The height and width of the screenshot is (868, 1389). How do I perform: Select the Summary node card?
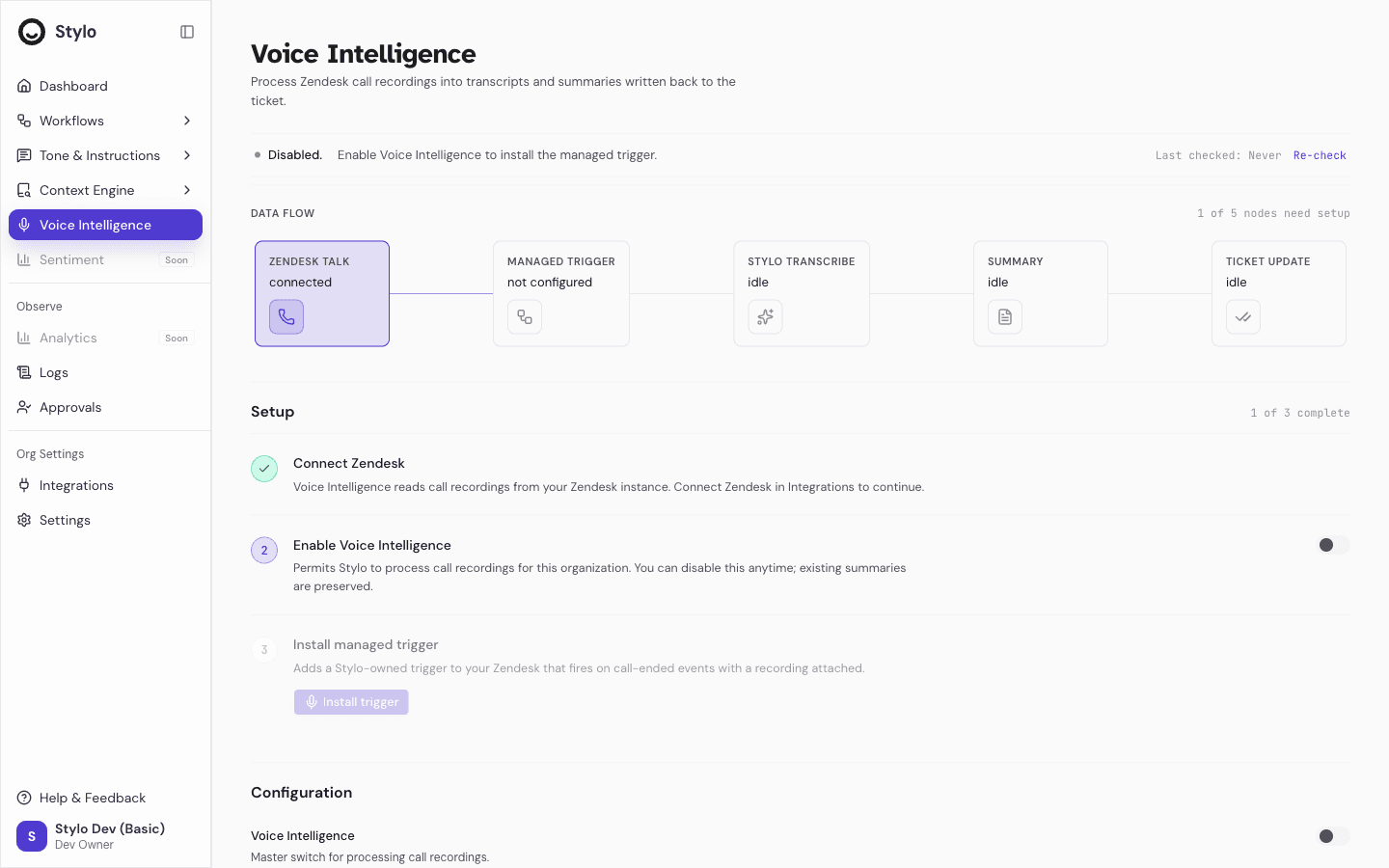(1041, 293)
